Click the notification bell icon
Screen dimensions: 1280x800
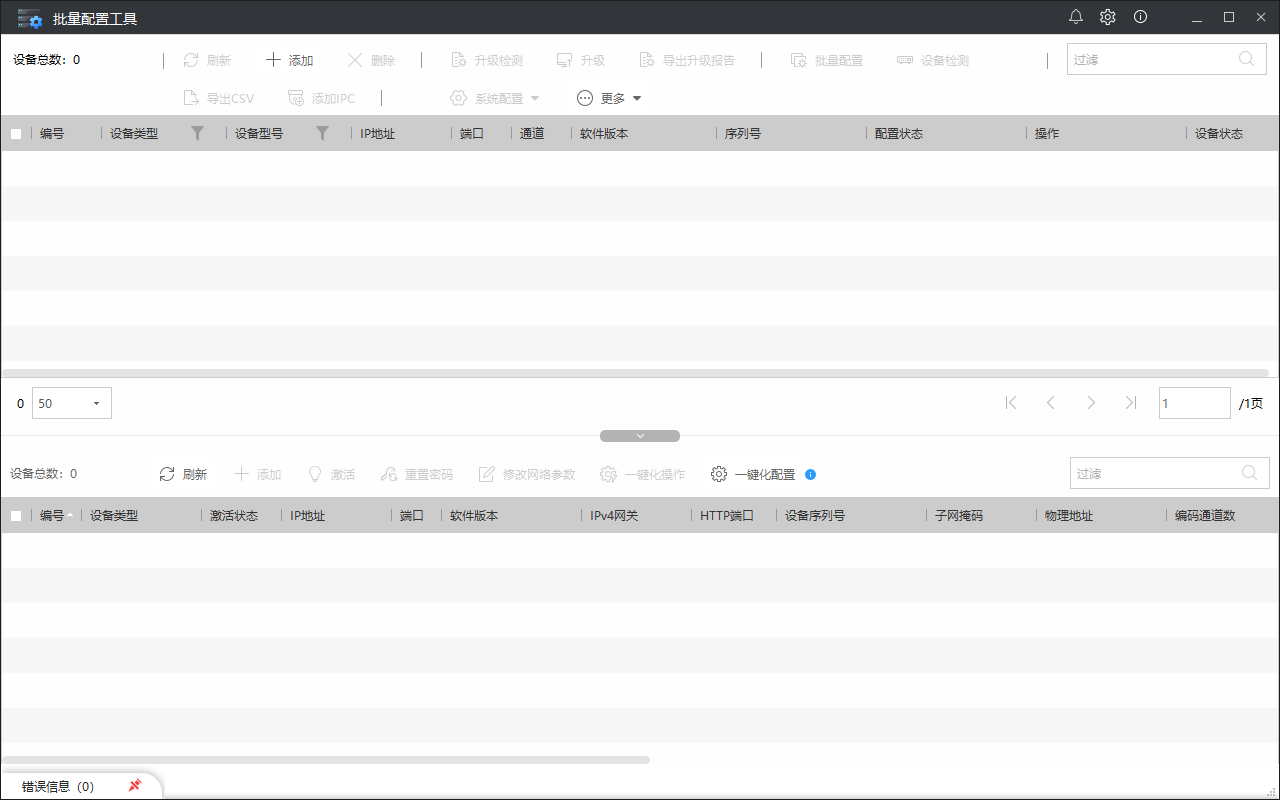[x=1076, y=17]
